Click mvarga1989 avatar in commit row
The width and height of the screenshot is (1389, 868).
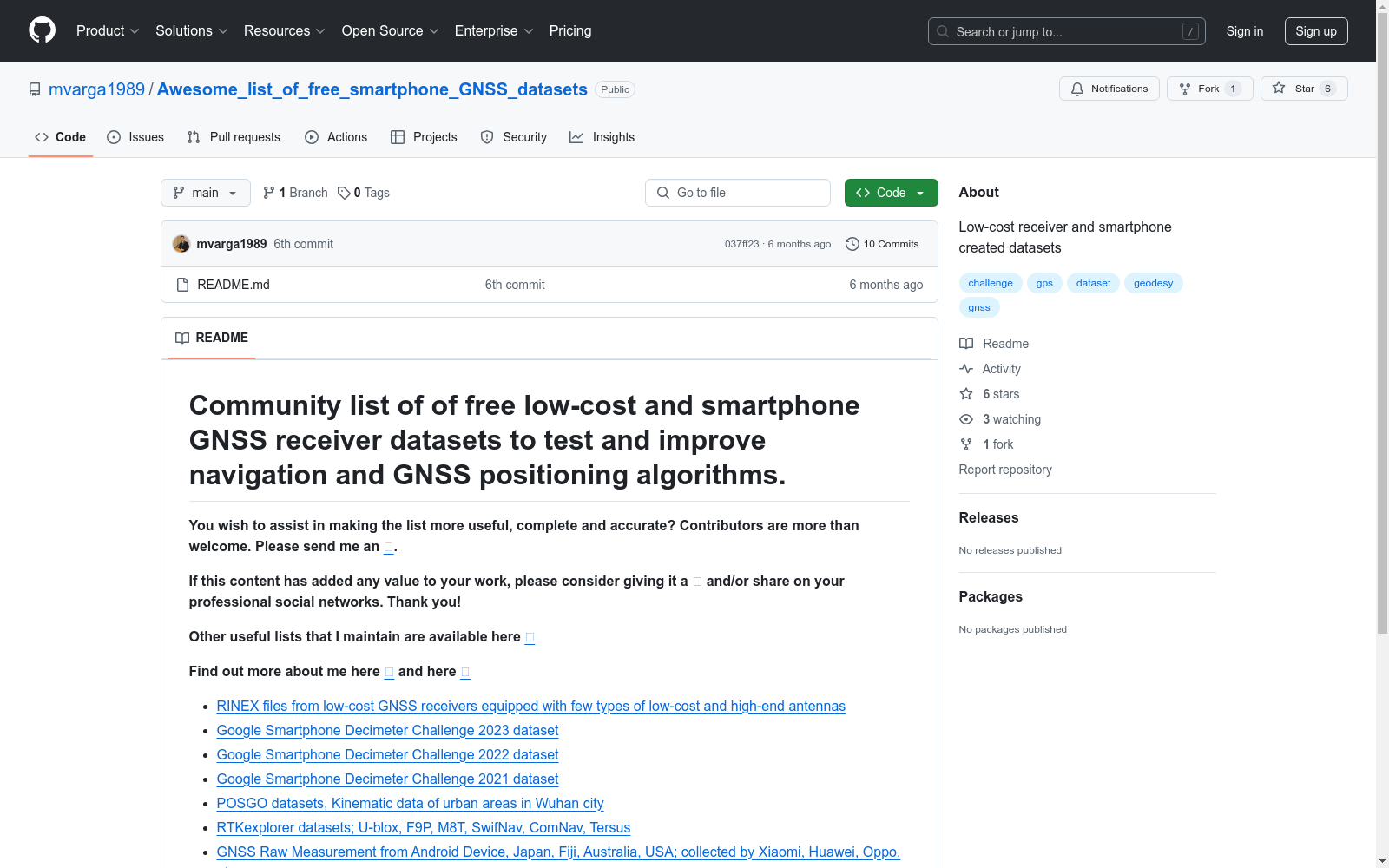[x=181, y=244]
